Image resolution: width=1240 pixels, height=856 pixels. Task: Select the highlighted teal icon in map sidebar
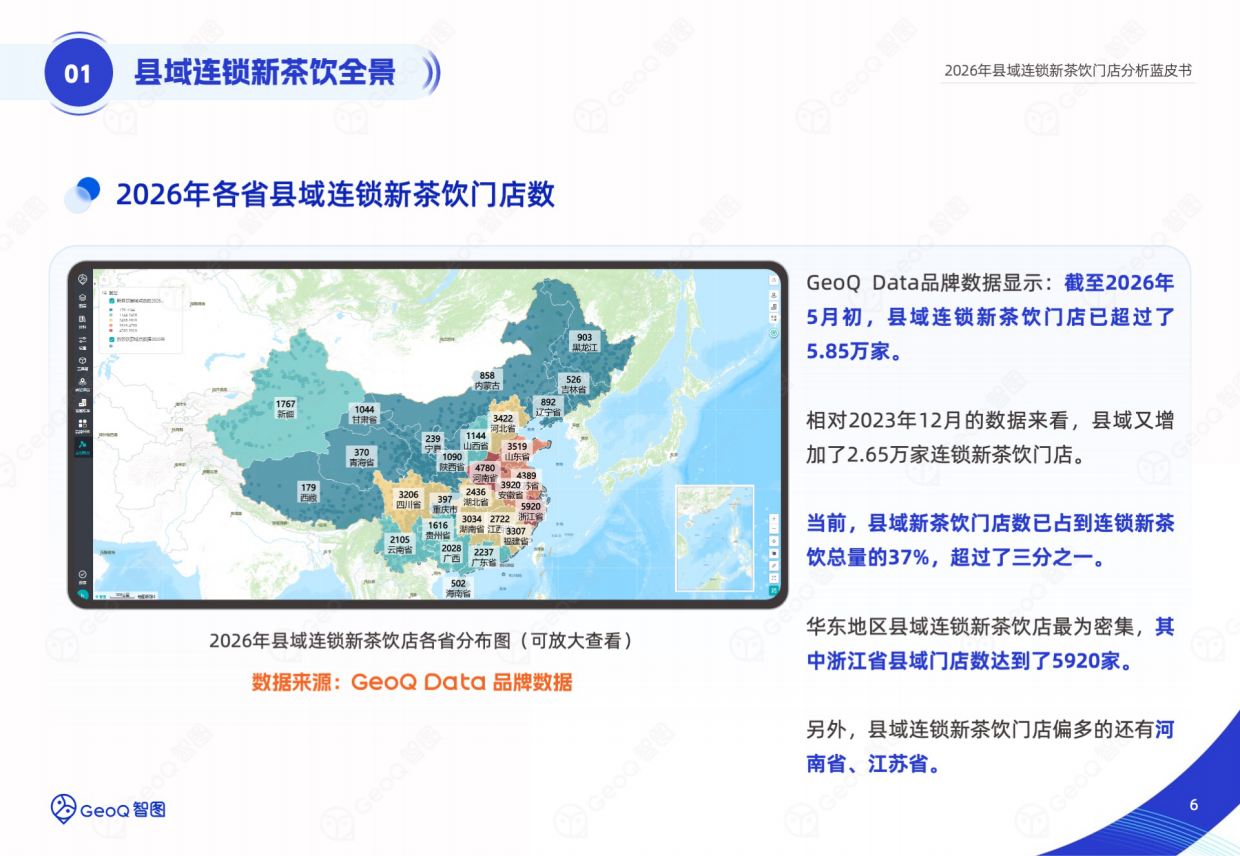(x=83, y=447)
